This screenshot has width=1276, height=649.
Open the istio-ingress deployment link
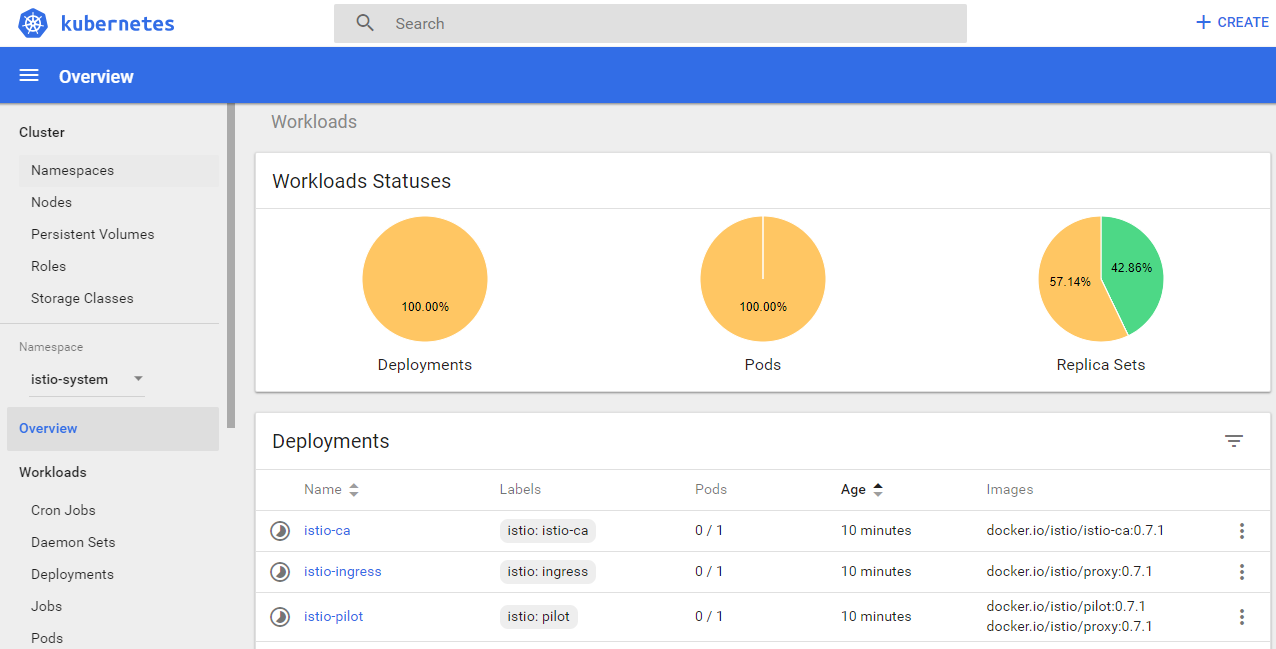click(342, 572)
